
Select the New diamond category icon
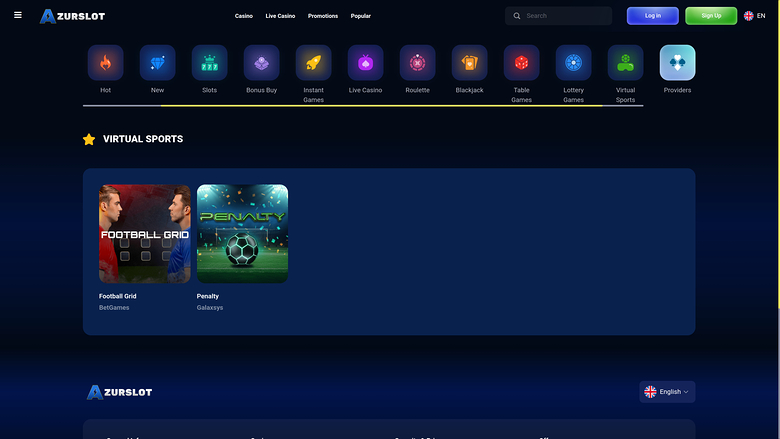pyautogui.click(x=158, y=63)
